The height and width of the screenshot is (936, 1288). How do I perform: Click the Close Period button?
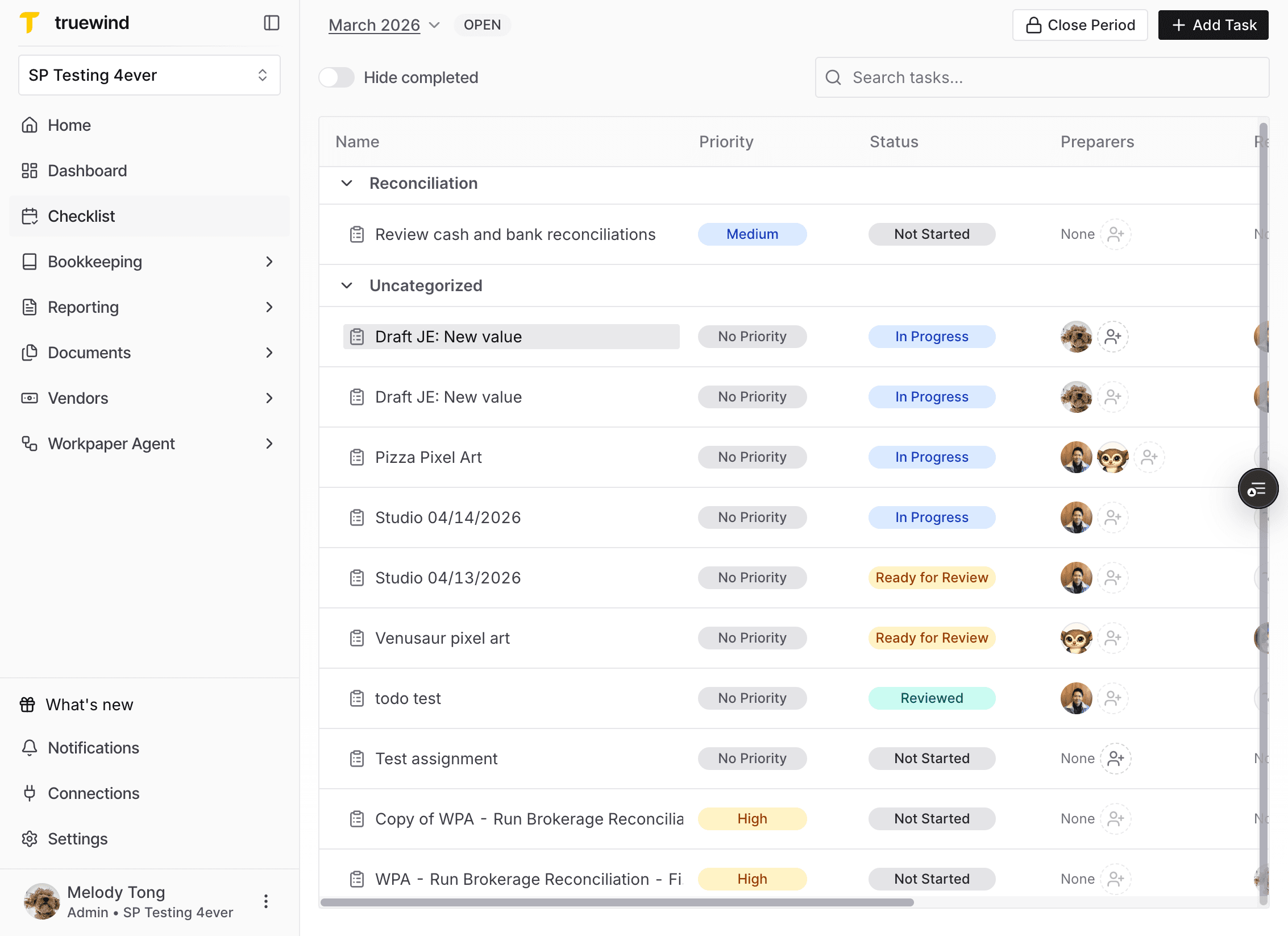pos(1079,25)
